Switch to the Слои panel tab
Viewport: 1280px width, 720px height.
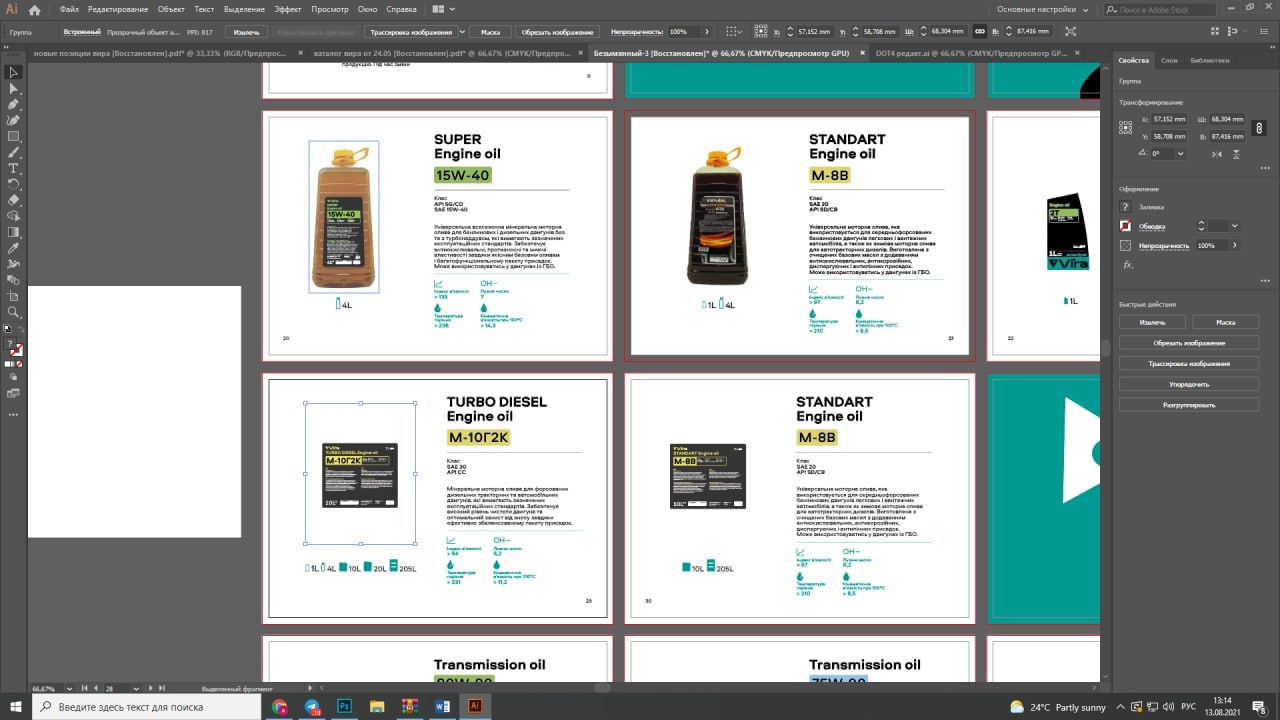coord(1169,60)
